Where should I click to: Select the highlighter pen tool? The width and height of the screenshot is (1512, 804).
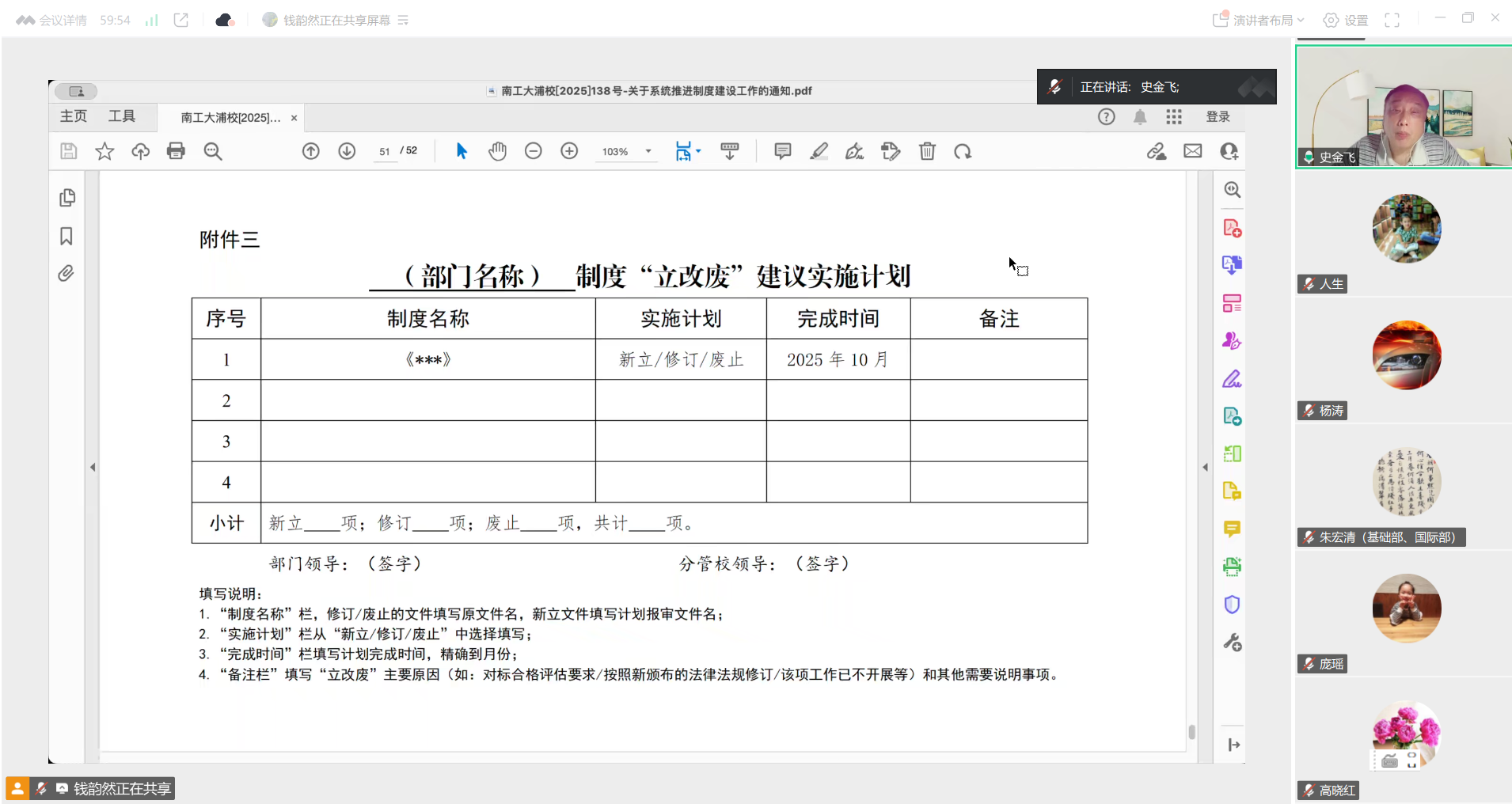click(819, 151)
